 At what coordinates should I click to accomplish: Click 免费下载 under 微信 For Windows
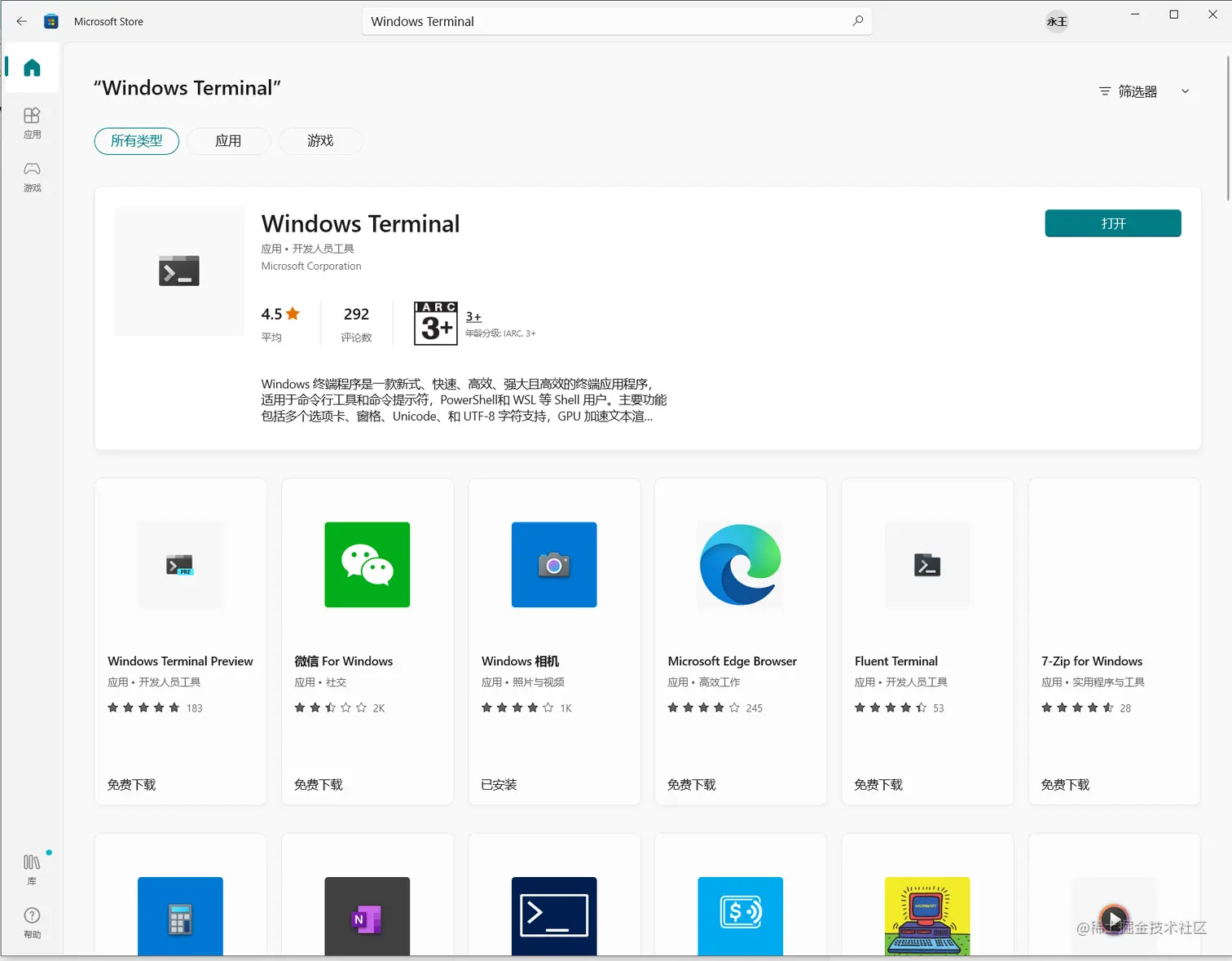tap(319, 785)
